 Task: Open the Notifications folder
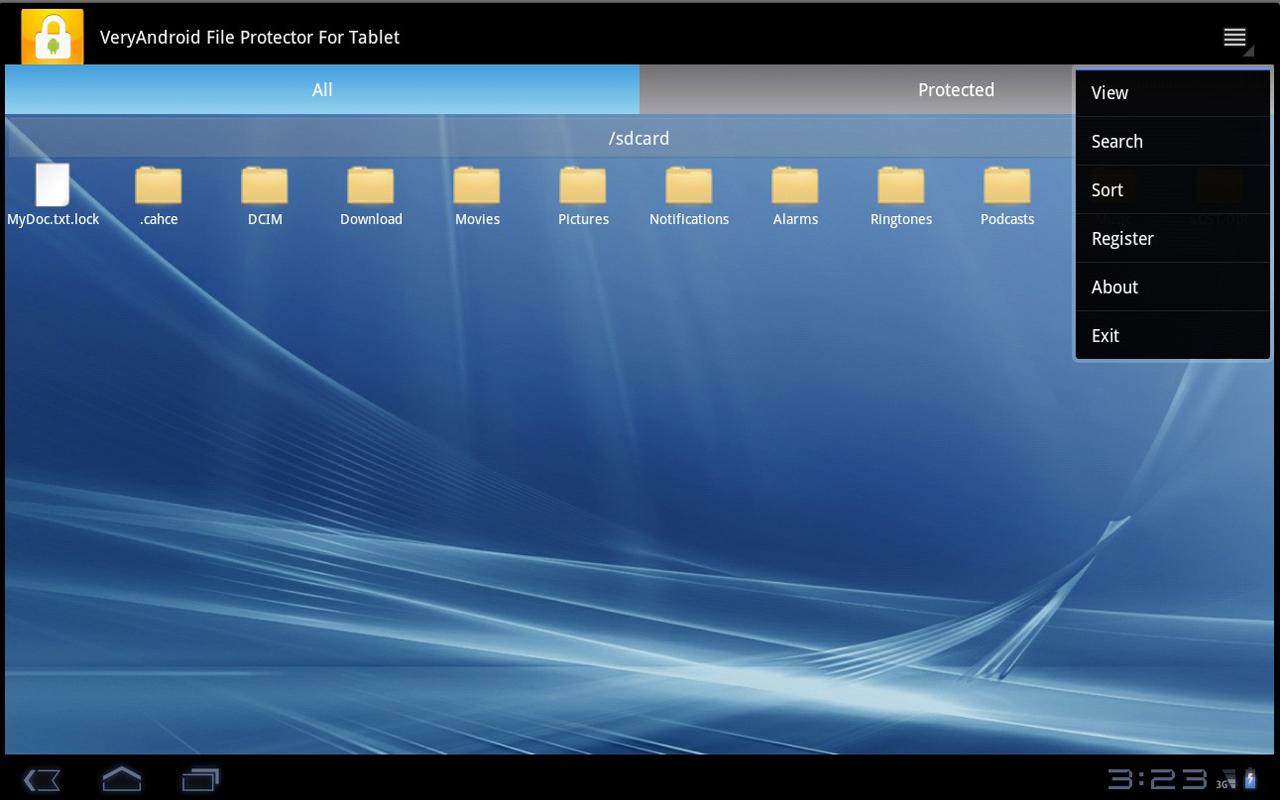click(689, 186)
